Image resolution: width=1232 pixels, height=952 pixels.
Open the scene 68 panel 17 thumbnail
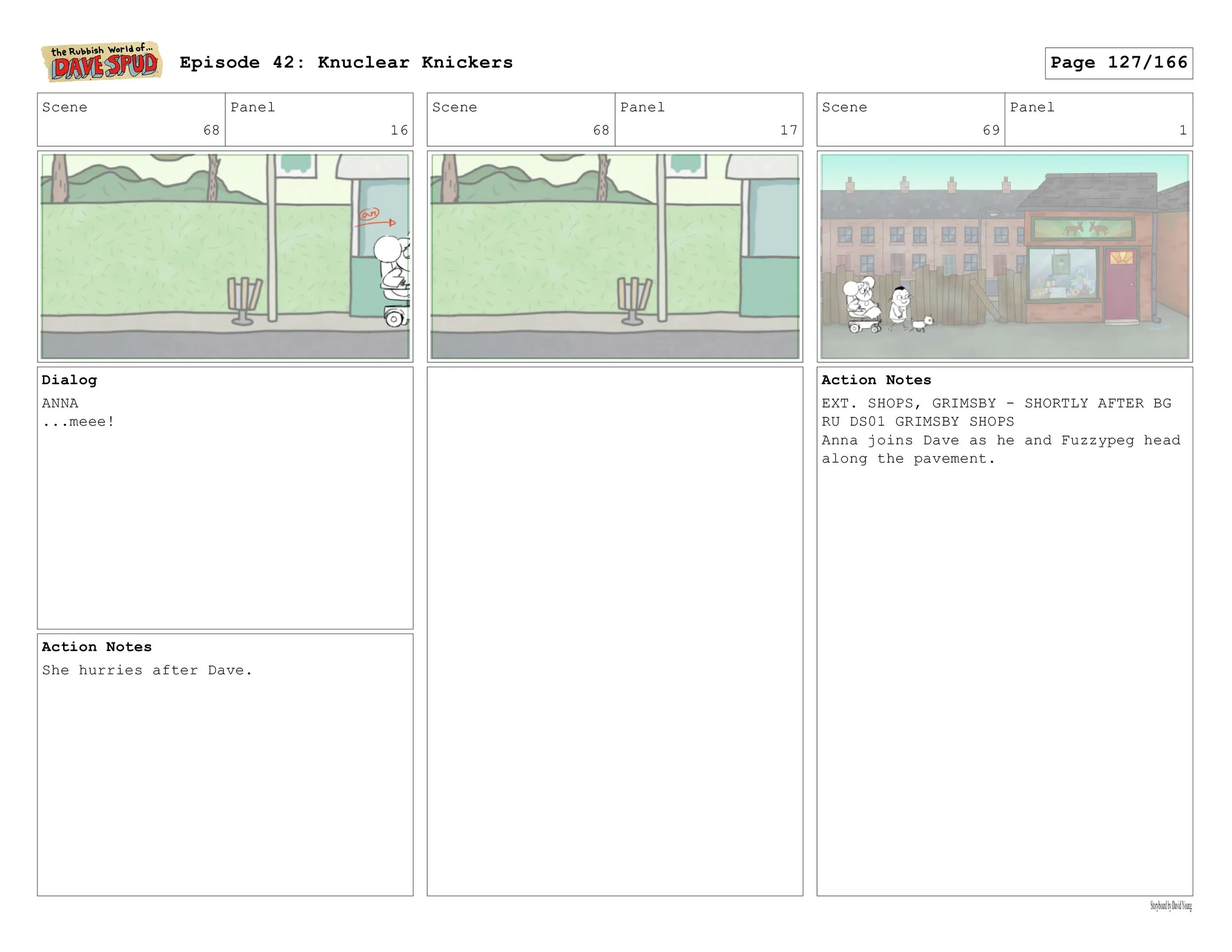tap(615, 256)
